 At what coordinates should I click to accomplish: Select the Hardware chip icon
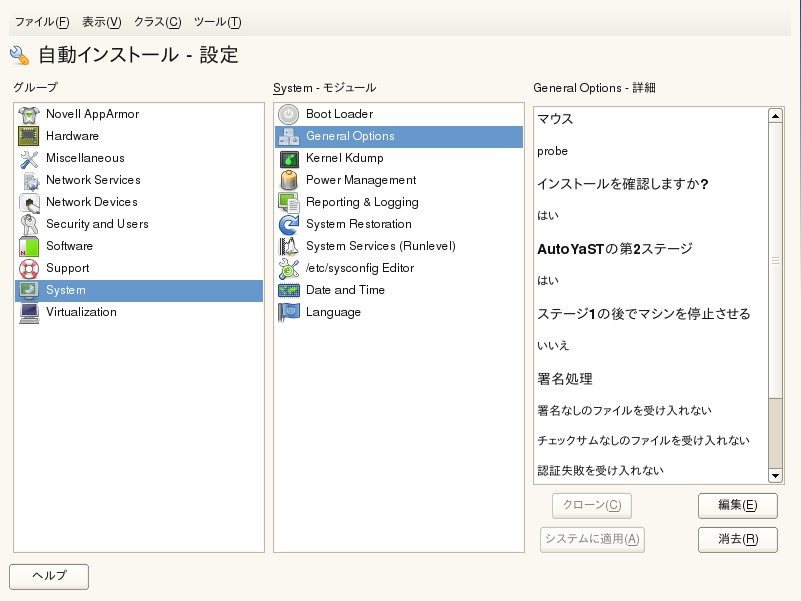pos(29,136)
